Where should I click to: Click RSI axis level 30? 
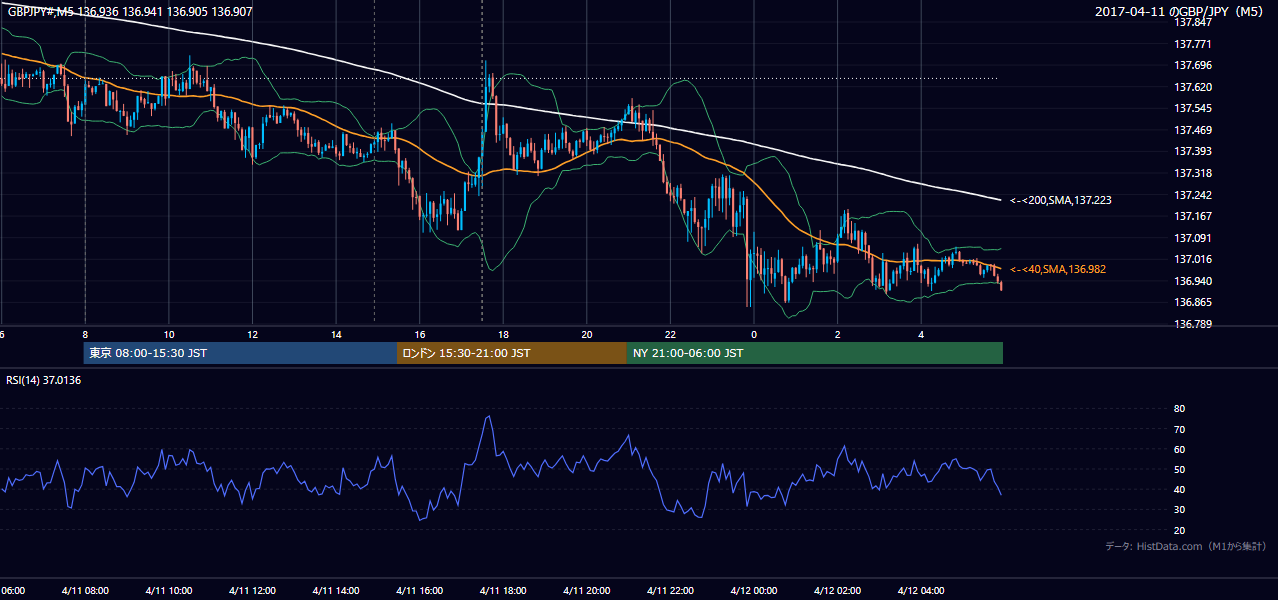pyautogui.click(x=1179, y=510)
